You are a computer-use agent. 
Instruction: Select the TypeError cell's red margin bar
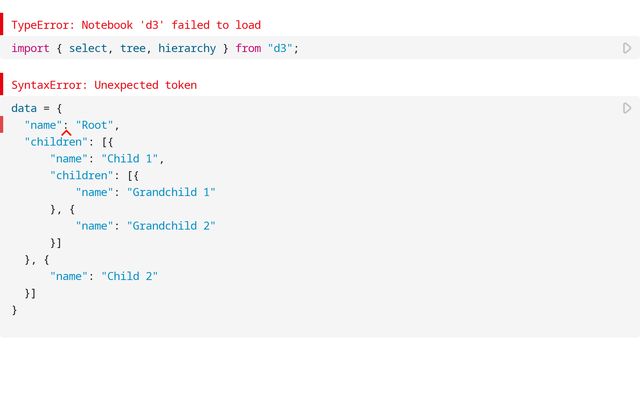pyautogui.click(x=2, y=24)
